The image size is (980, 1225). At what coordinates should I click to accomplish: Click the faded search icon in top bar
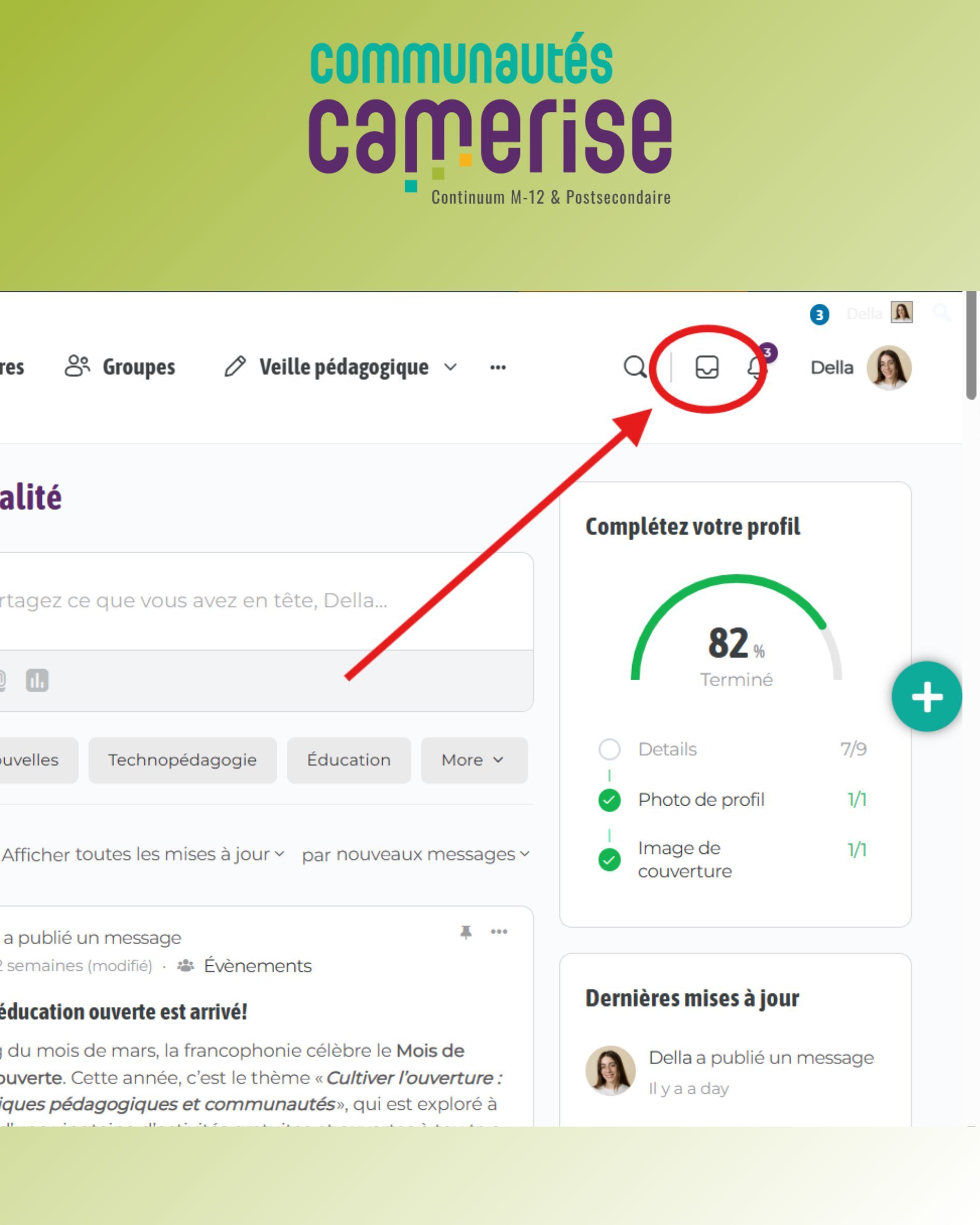coord(941,313)
